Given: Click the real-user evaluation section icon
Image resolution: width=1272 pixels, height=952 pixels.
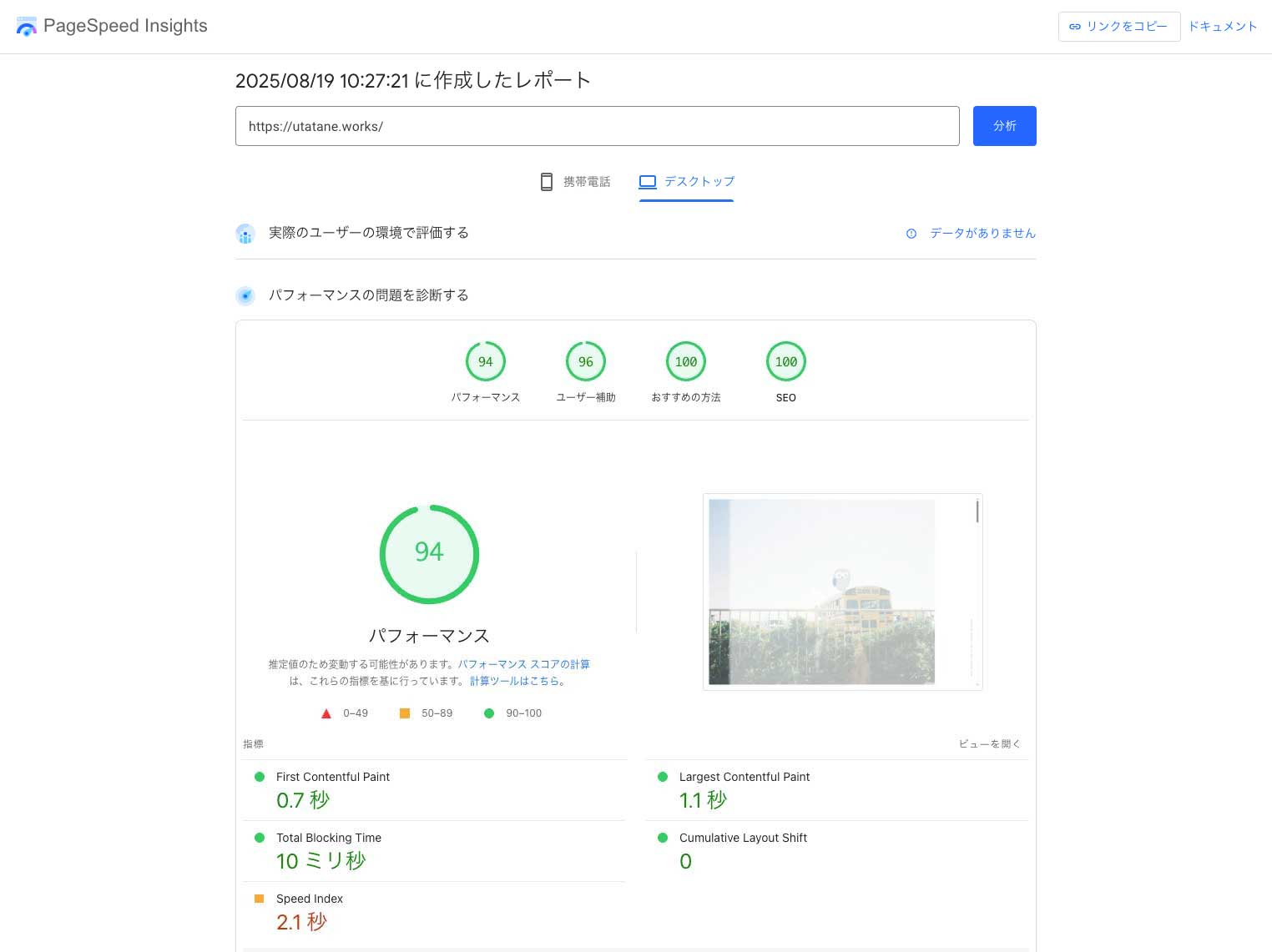Looking at the screenshot, I should 245,234.
